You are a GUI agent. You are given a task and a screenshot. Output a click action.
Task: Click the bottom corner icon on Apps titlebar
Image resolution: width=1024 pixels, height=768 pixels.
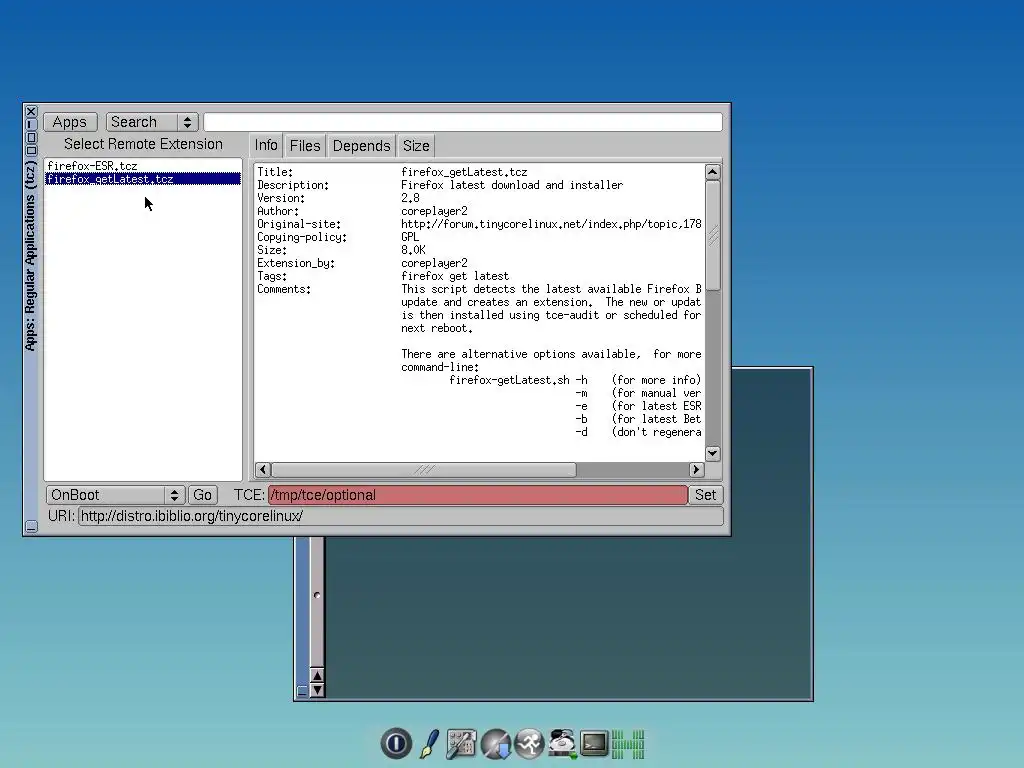(x=31, y=526)
